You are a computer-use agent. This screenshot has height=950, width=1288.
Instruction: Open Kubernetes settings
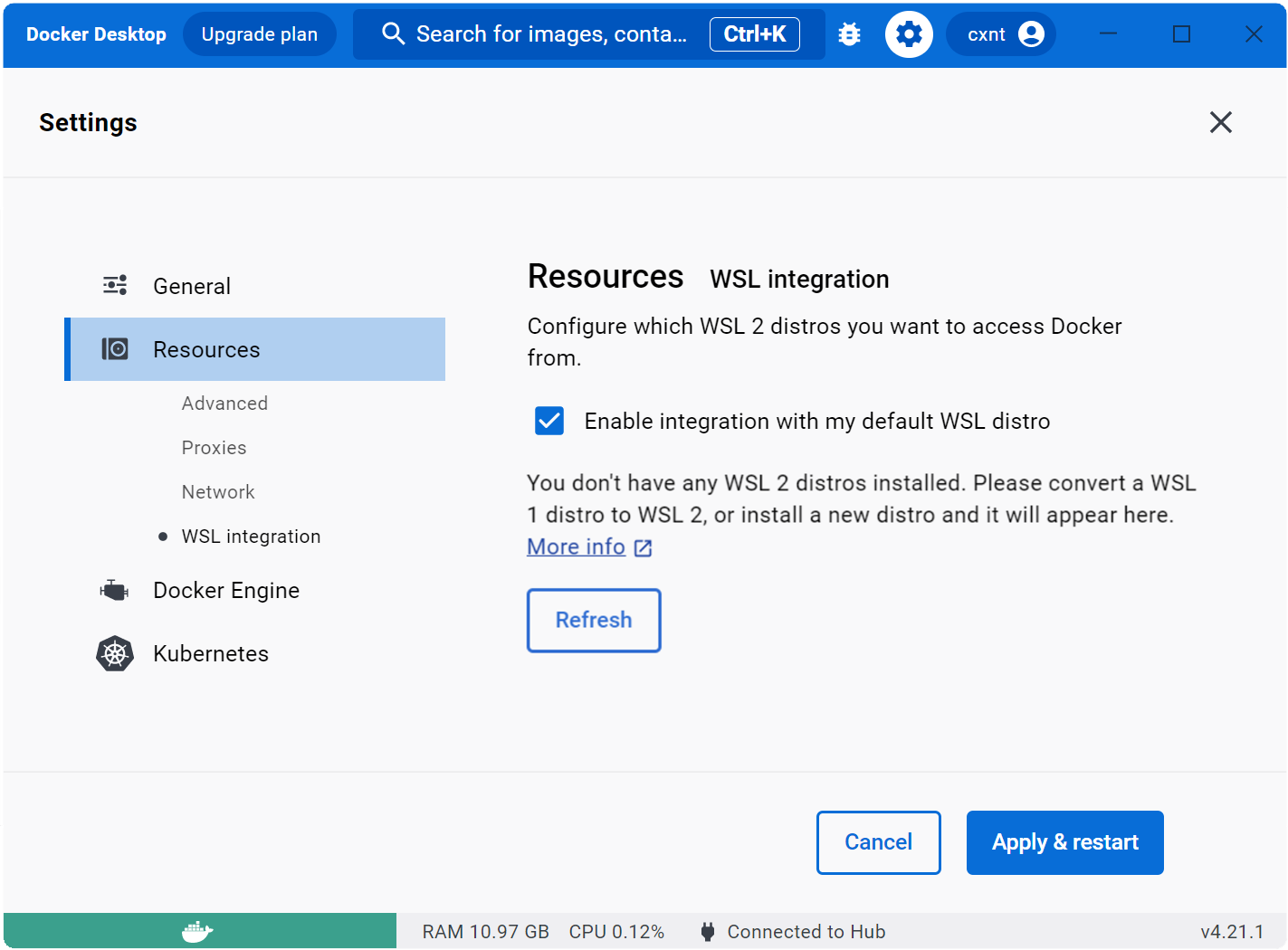tap(255, 653)
